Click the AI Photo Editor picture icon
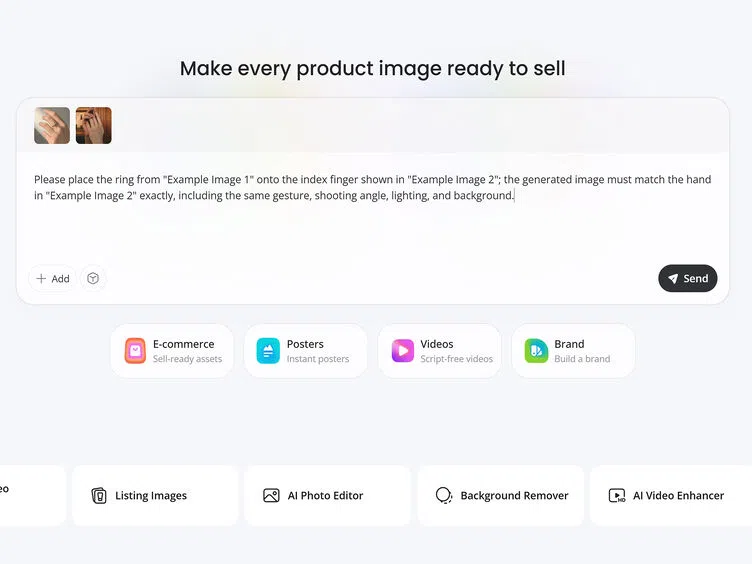The width and height of the screenshot is (752, 564). (271, 495)
